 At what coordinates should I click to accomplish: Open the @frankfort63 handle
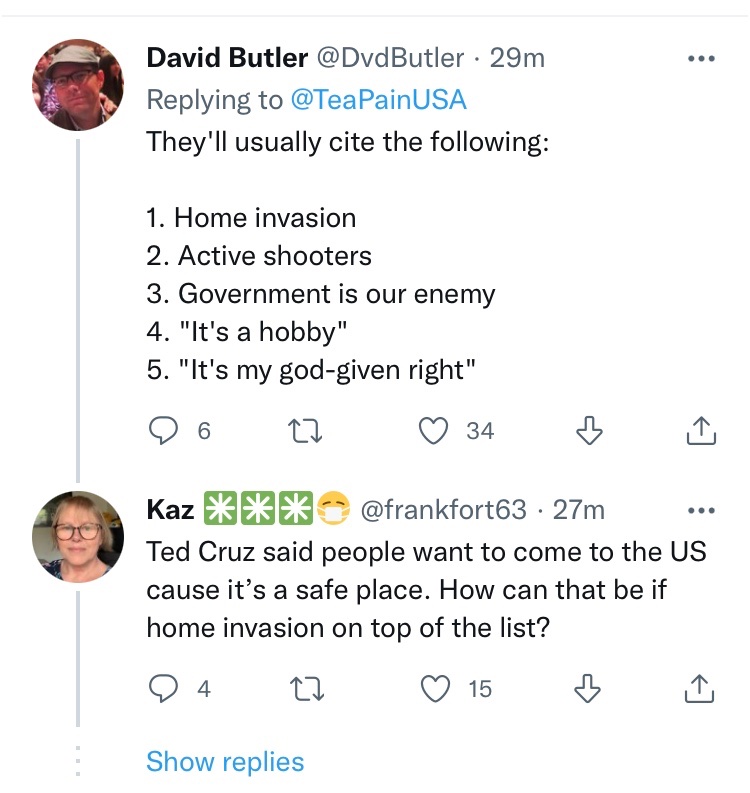pos(442,510)
